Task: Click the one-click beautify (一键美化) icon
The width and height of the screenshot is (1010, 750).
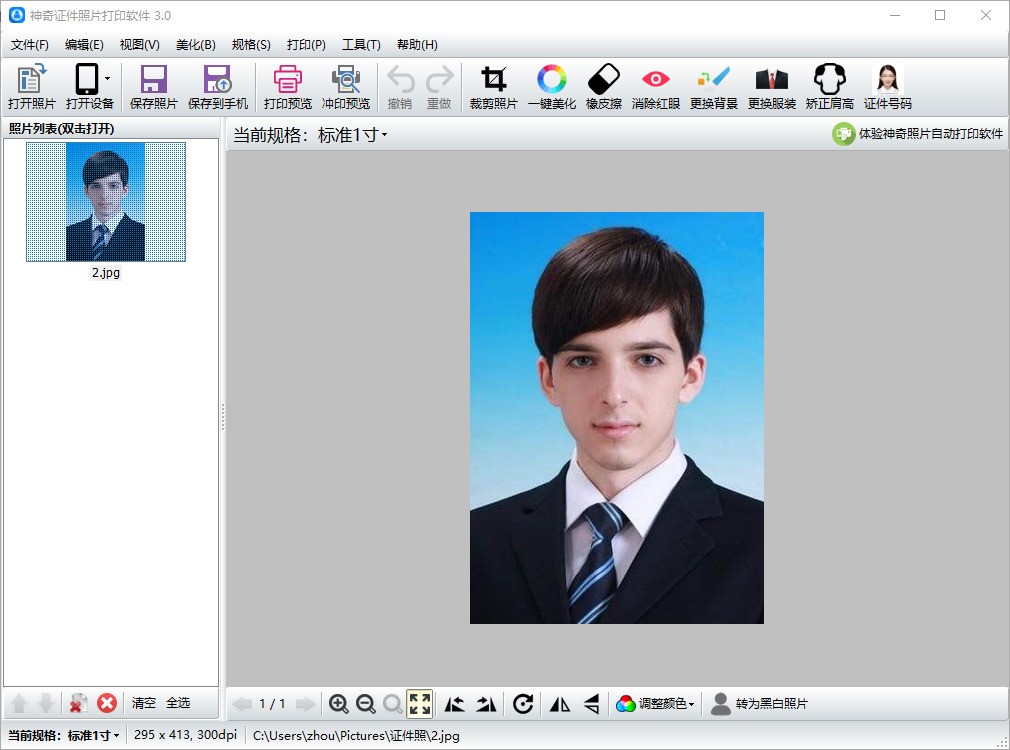Action: (x=551, y=87)
